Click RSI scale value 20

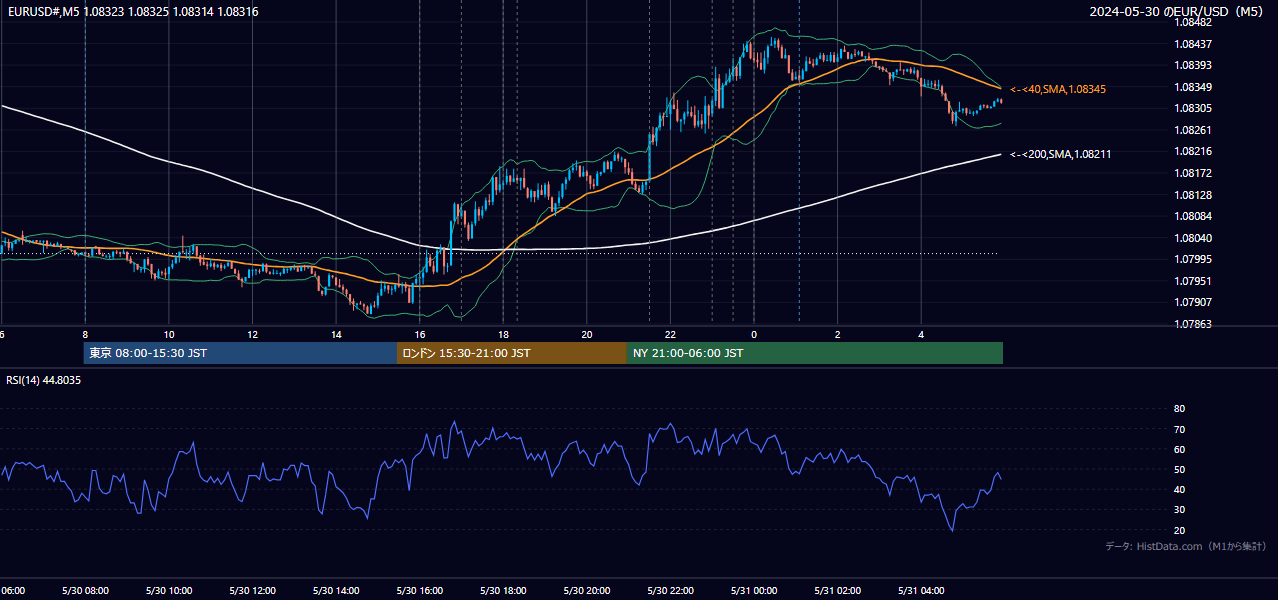tap(1179, 530)
